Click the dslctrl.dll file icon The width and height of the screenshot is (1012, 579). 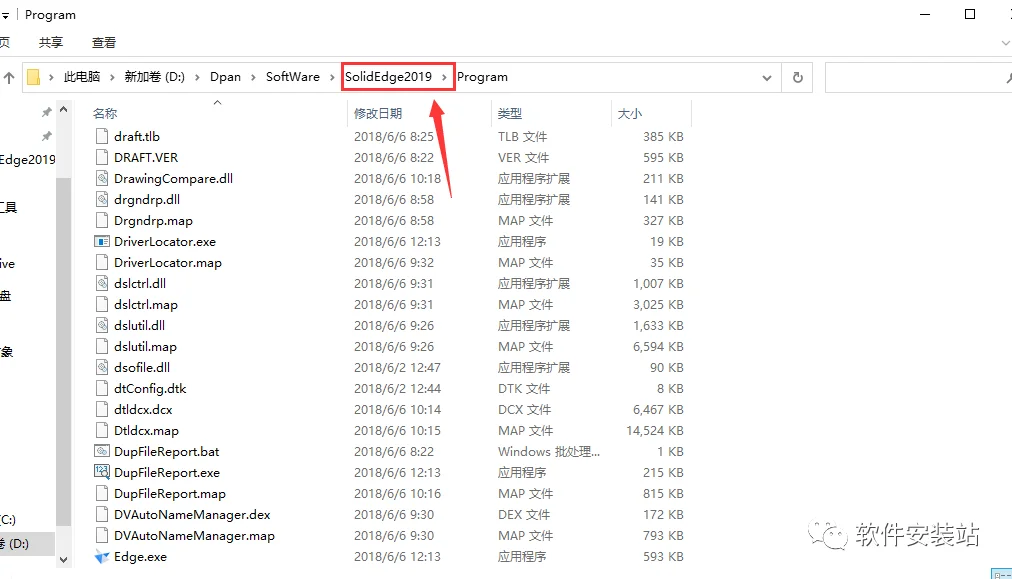click(101, 283)
